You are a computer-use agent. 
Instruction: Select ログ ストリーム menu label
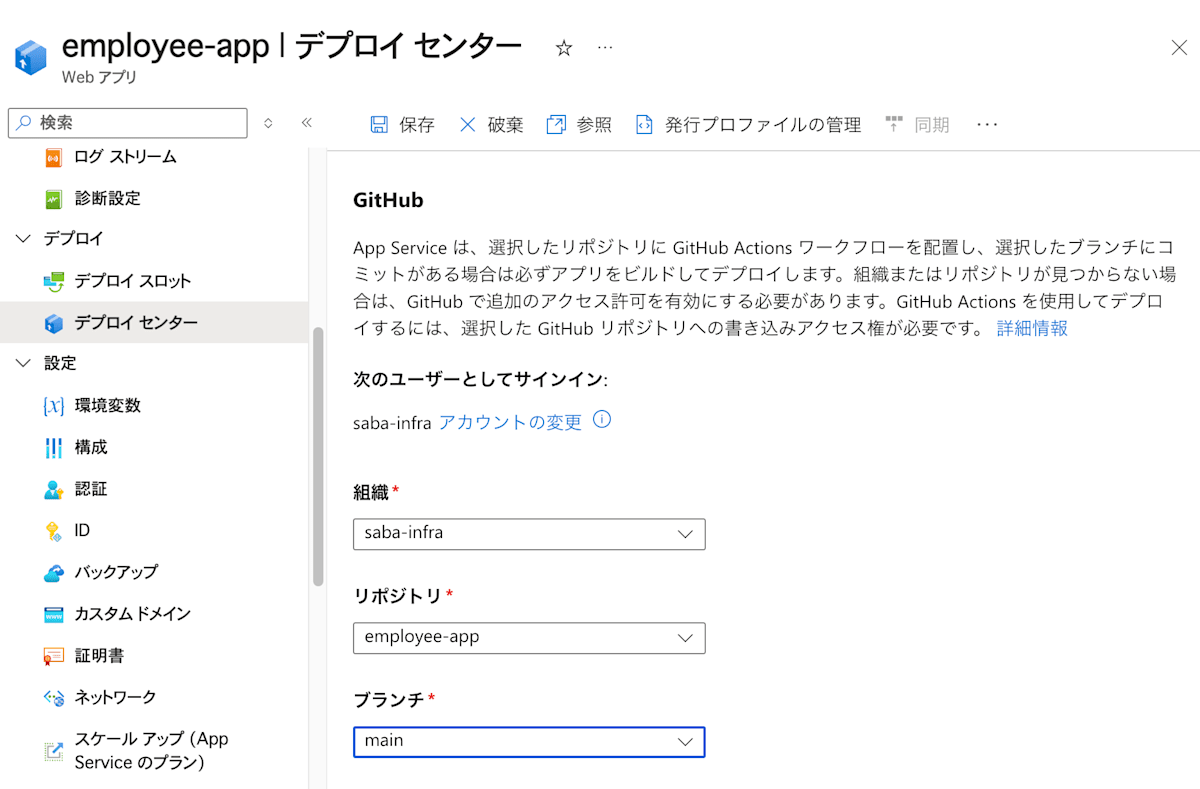(x=125, y=157)
